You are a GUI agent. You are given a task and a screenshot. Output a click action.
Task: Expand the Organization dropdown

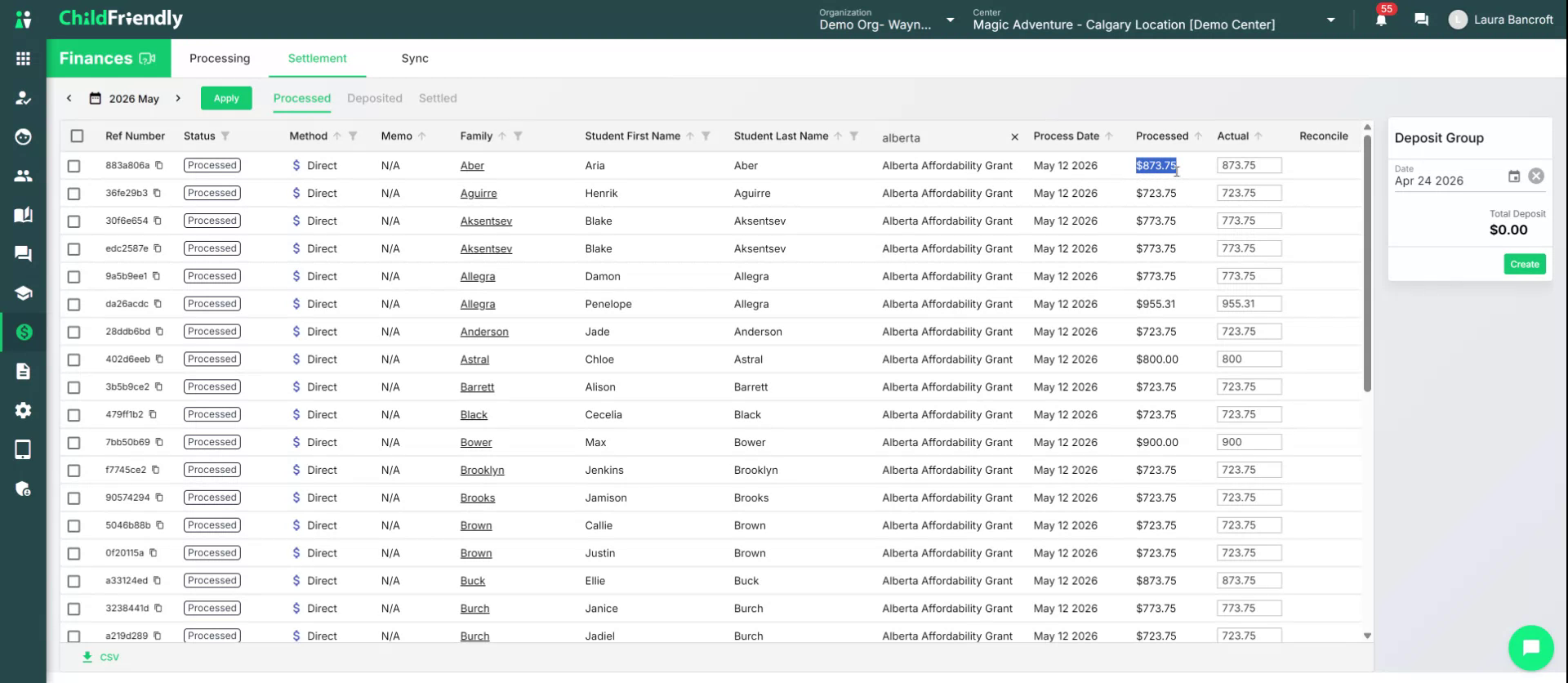950,20
